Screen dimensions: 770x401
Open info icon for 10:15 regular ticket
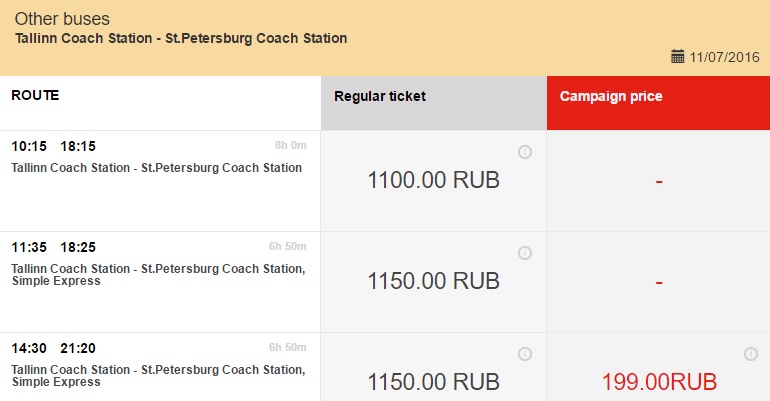(525, 152)
